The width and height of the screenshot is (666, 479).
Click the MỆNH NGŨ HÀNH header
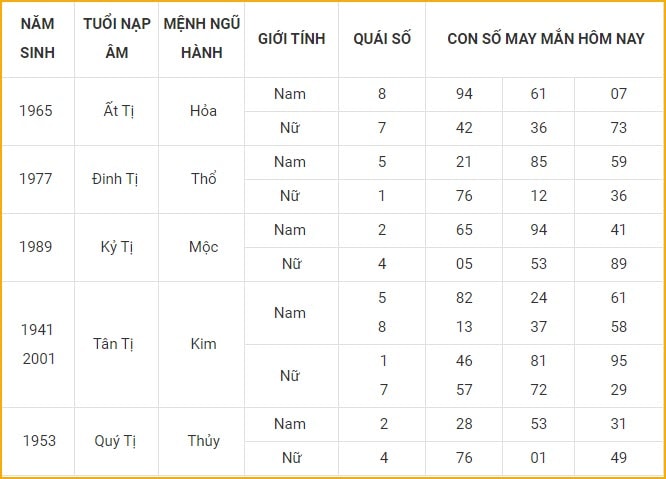pyautogui.click(x=202, y=39)
